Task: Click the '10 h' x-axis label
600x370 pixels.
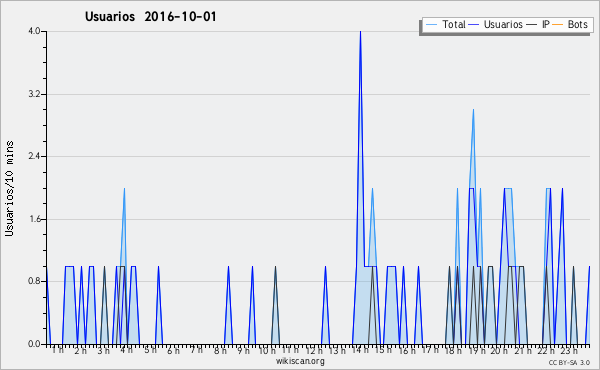Action: (267, 350)
